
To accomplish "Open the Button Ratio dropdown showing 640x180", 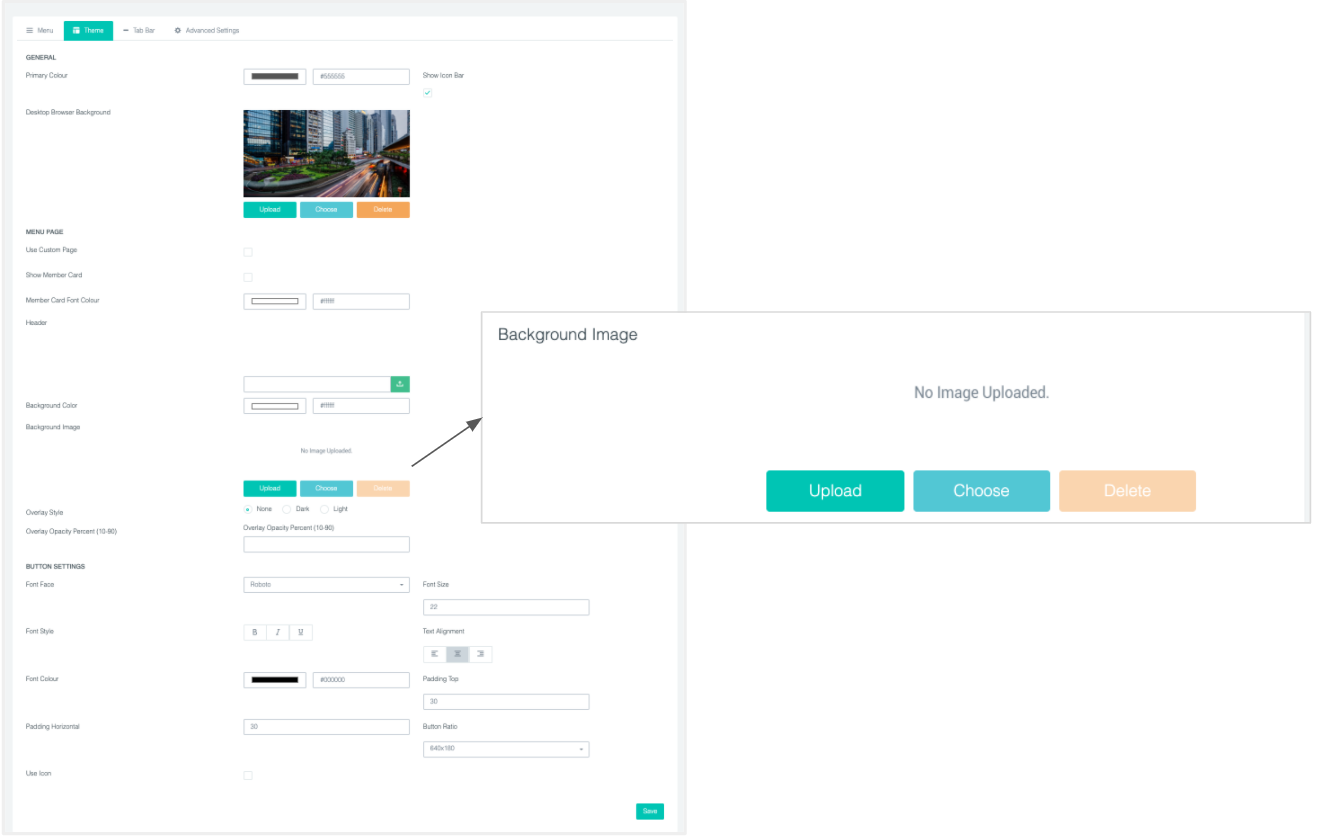I will (x=506, y=749).
